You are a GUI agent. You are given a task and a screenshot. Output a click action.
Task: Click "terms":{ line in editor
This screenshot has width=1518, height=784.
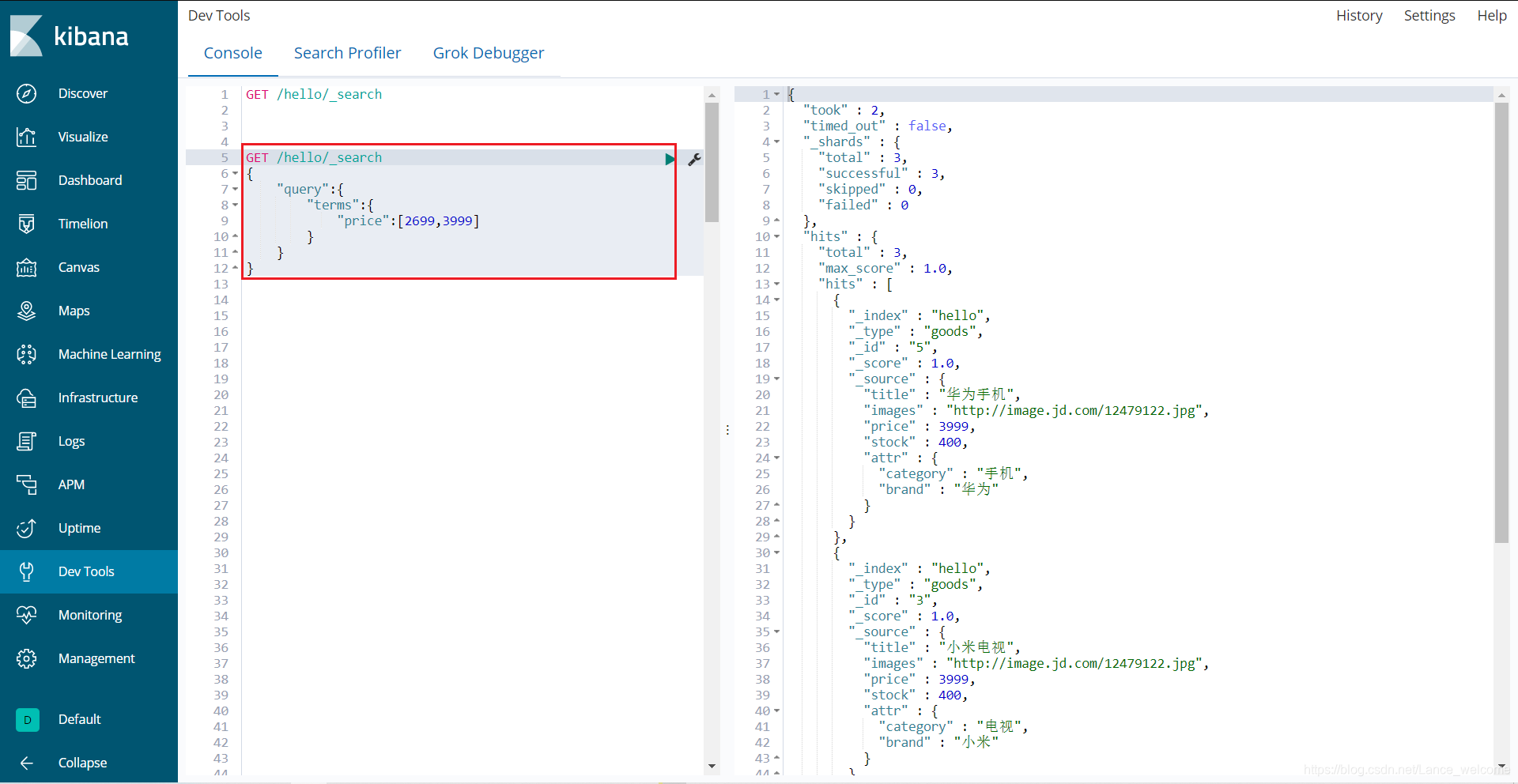pos(340,205)
